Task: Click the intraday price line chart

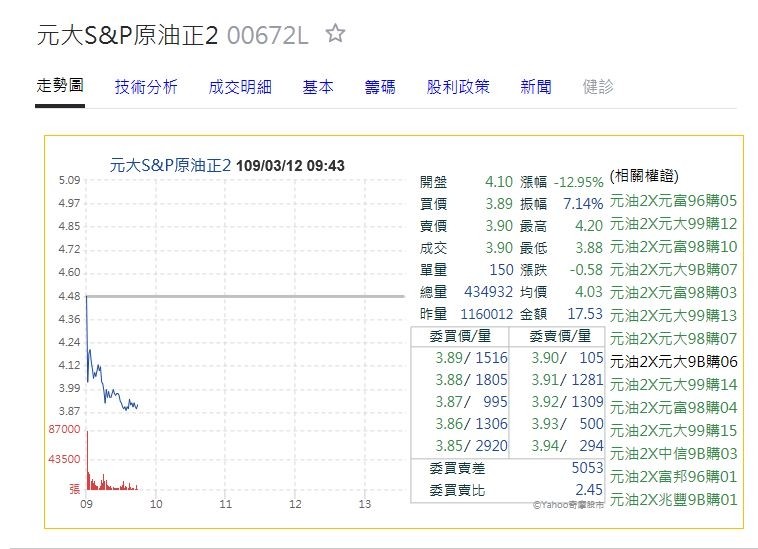Action: click(245, 295)
